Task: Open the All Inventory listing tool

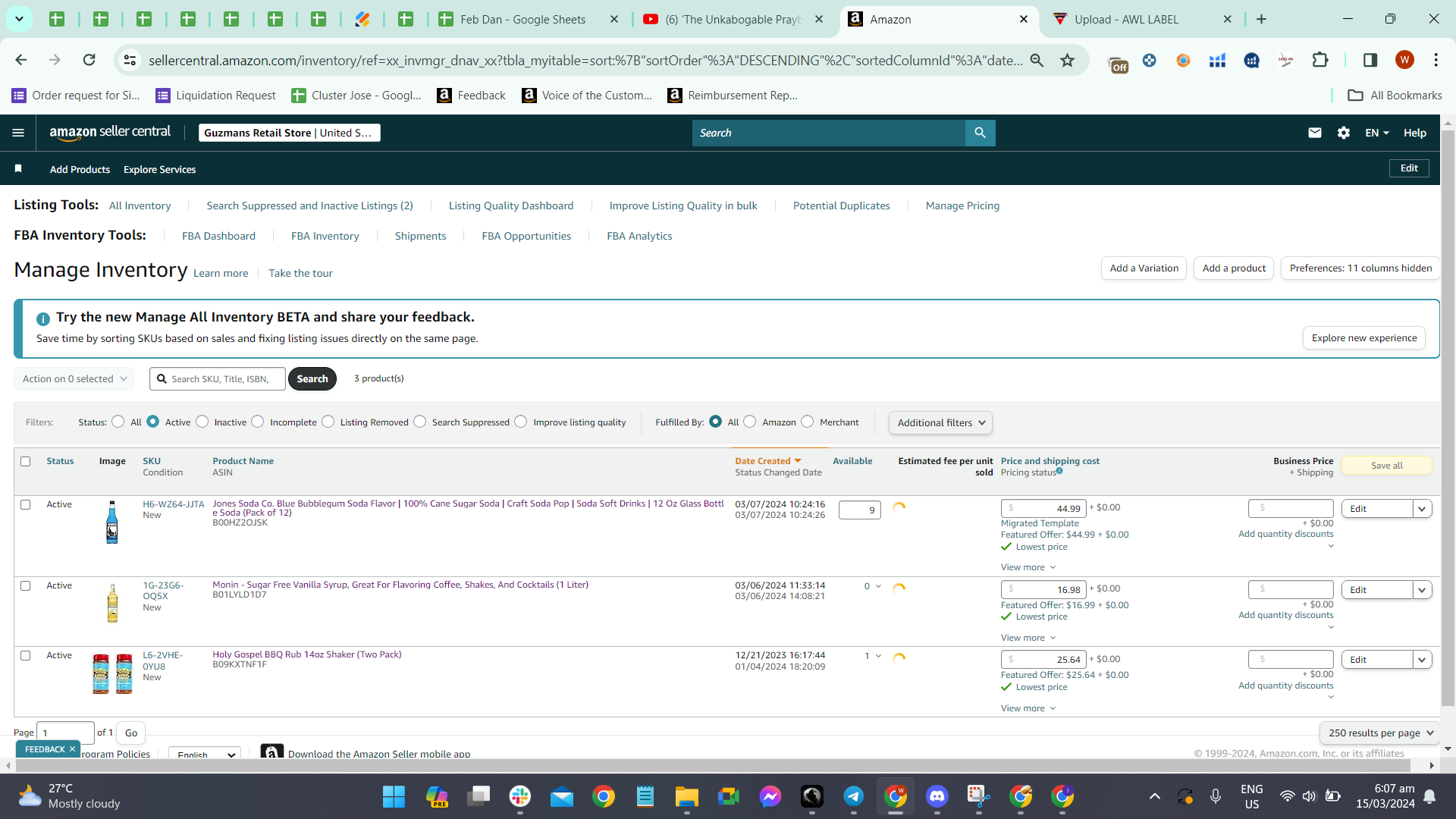Action: click(x=140, y=206)
